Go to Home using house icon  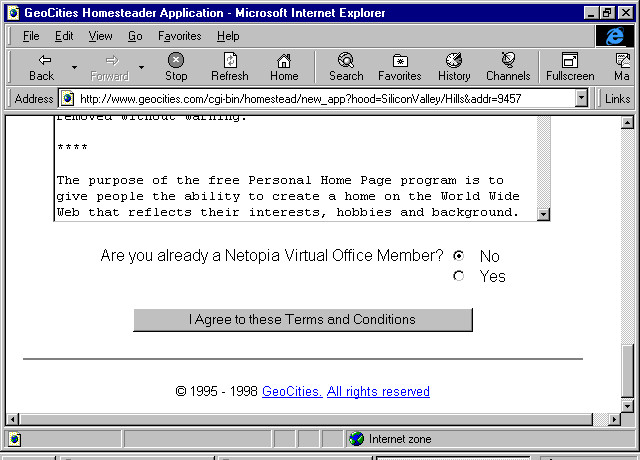[284, 61]
